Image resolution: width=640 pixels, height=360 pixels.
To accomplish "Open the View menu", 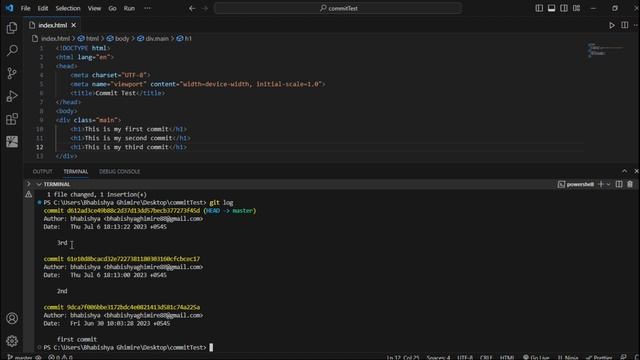I will pyautogui.click(x=94, y=8).
